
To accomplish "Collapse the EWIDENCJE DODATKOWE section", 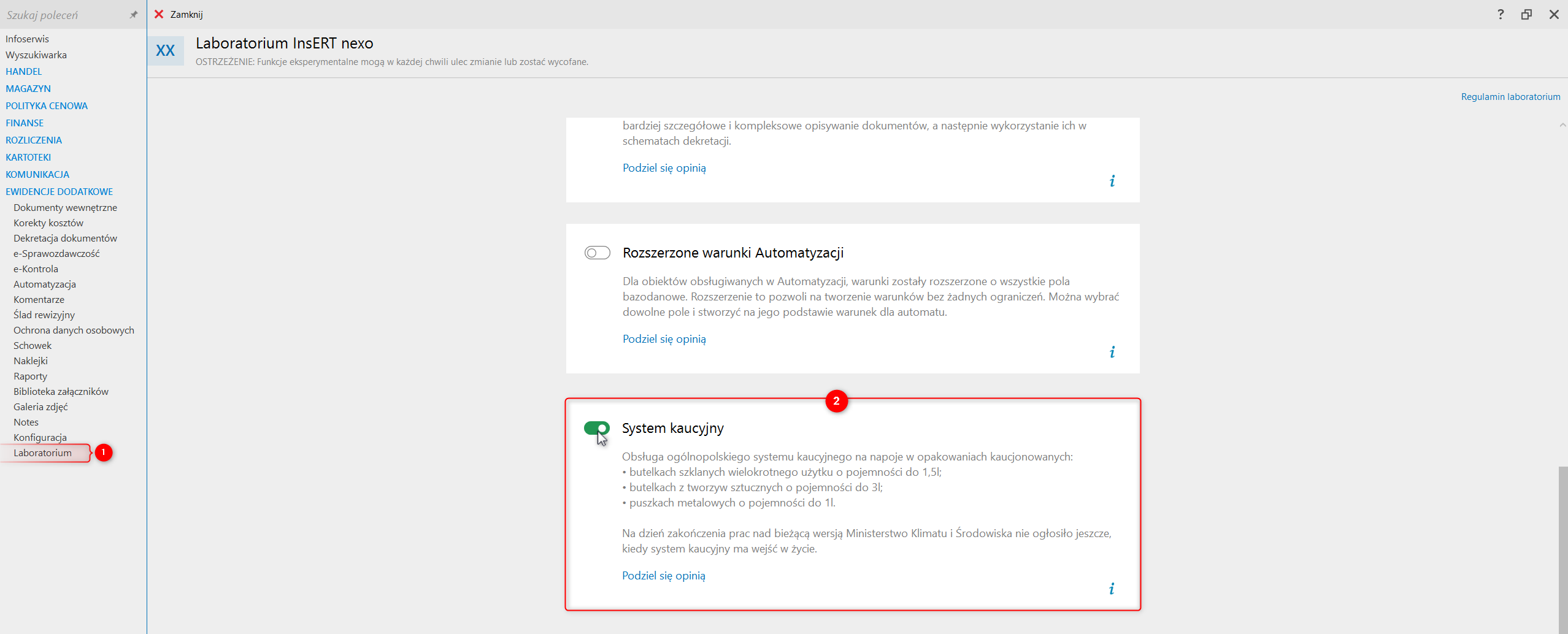I will [60, 191].
